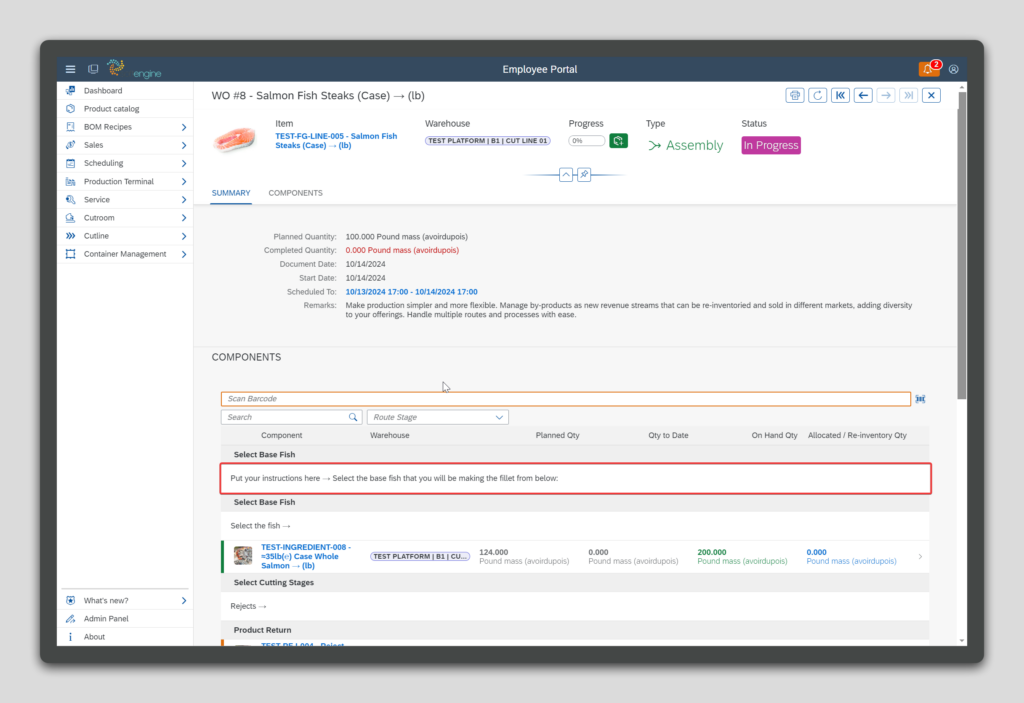Open the user profile icon
The image size is (1024, 703).
(x=953, y=69)
